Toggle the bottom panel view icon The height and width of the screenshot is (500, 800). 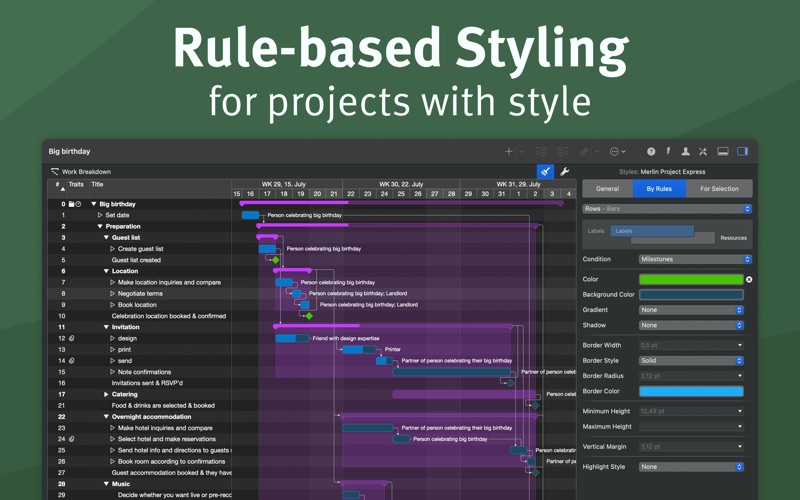click(723, 152)
